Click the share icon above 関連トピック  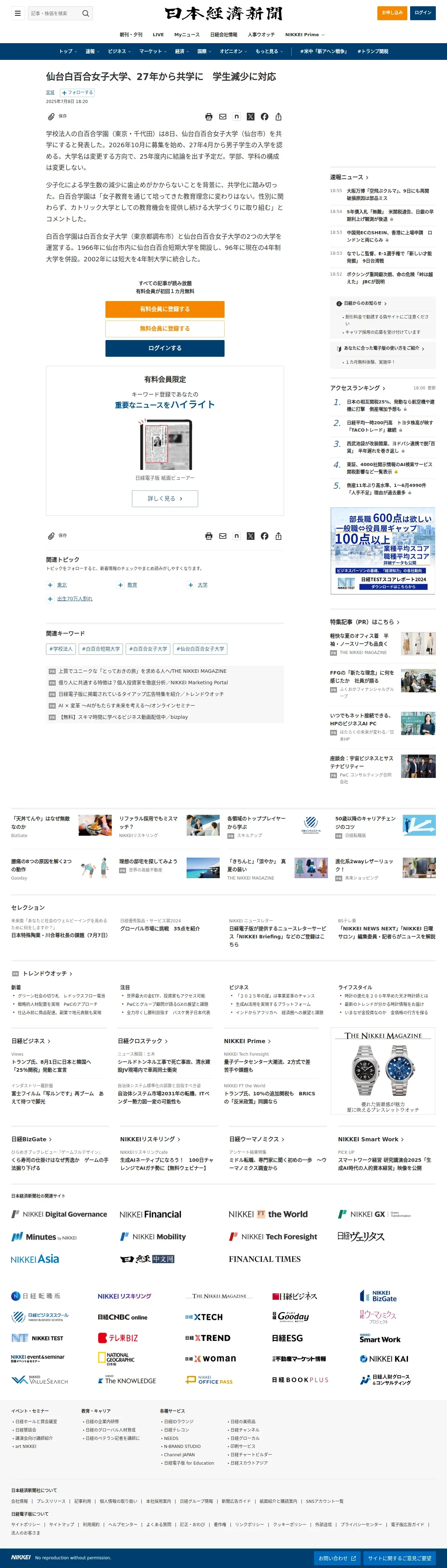(278, 536)
